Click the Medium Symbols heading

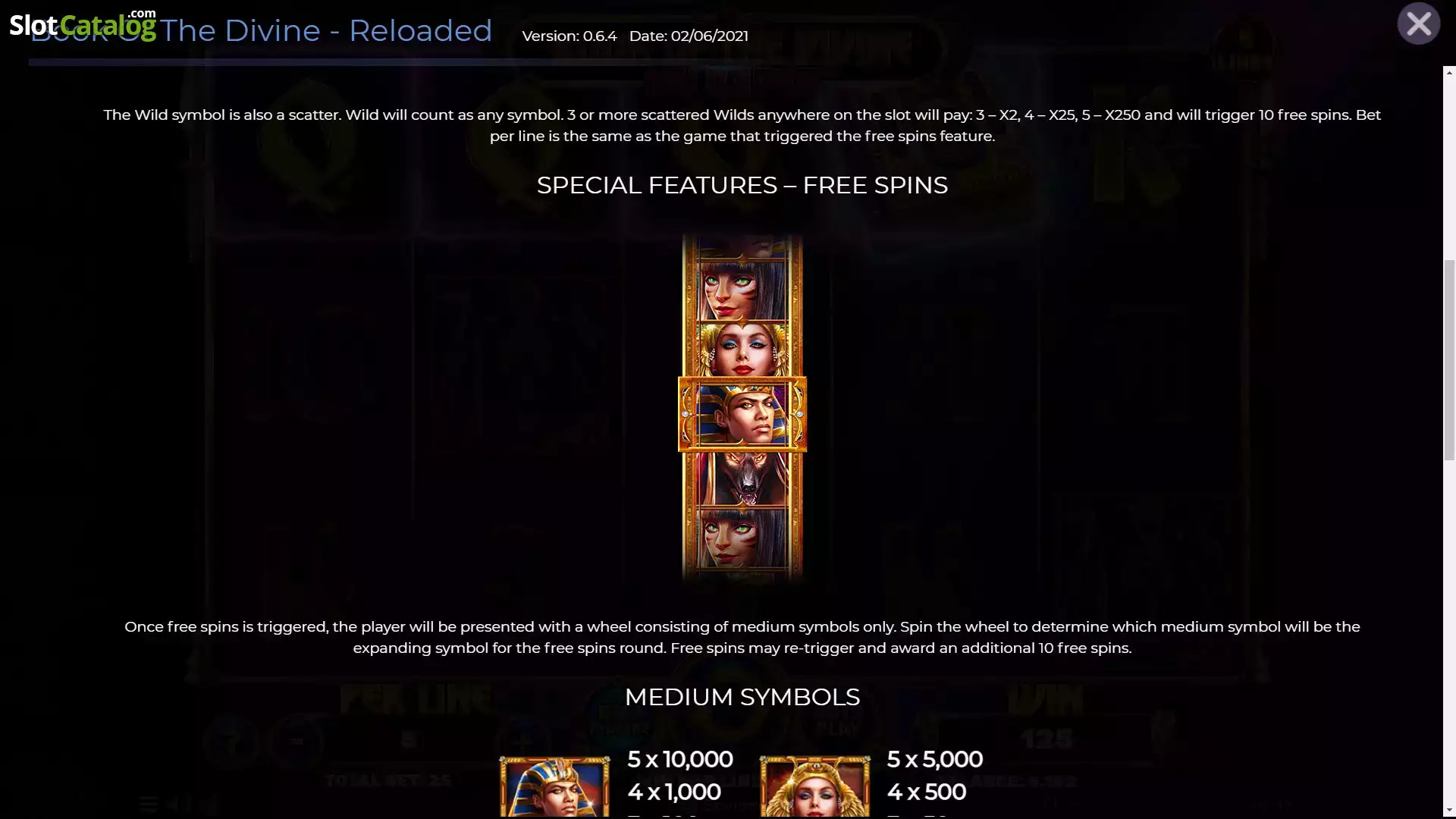pyautogui.click(x=742, y=697)
